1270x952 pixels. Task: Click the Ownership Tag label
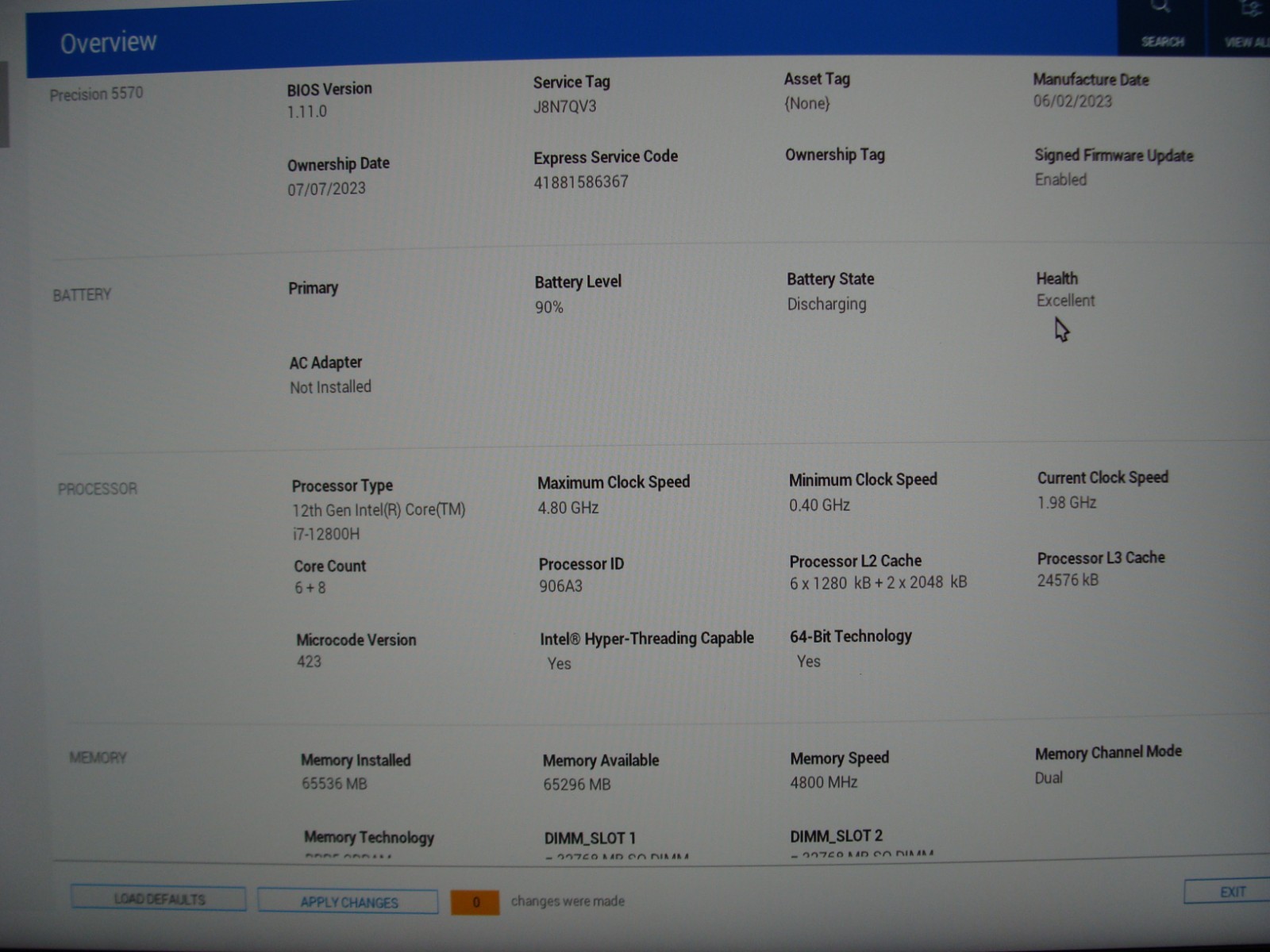coord(835,155)
